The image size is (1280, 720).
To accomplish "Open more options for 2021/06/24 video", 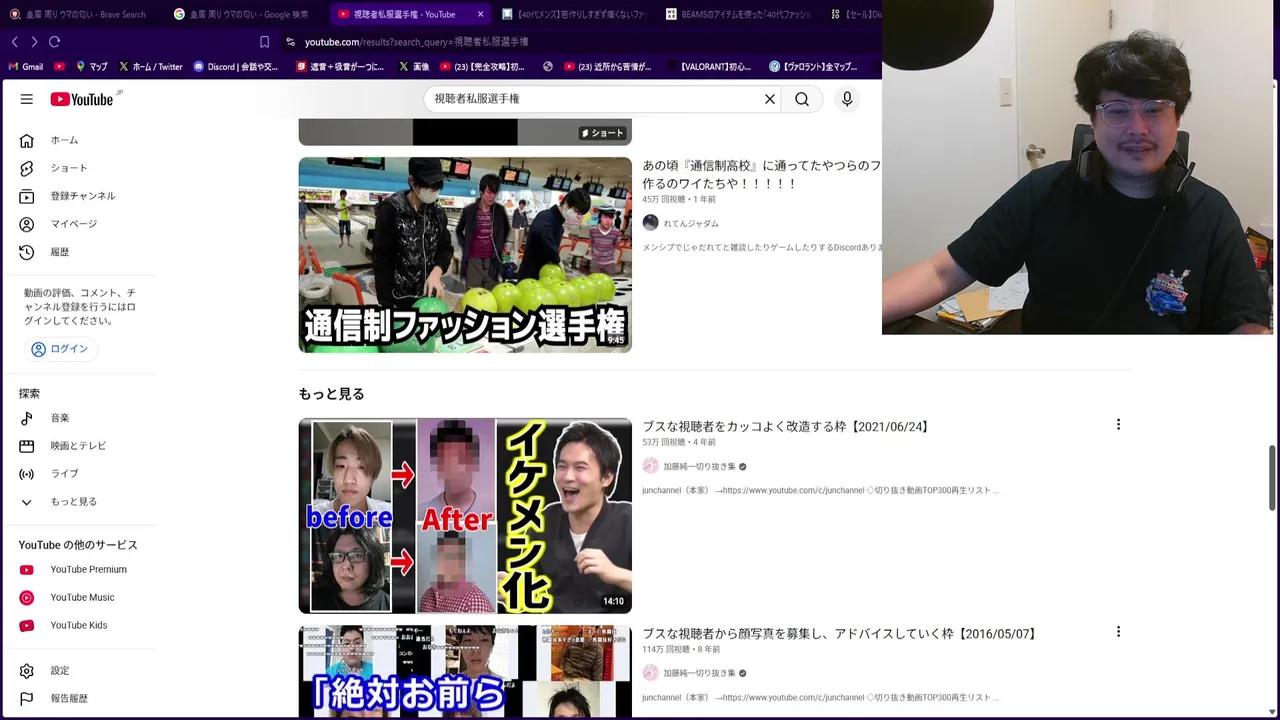I will click(1118, 425).
